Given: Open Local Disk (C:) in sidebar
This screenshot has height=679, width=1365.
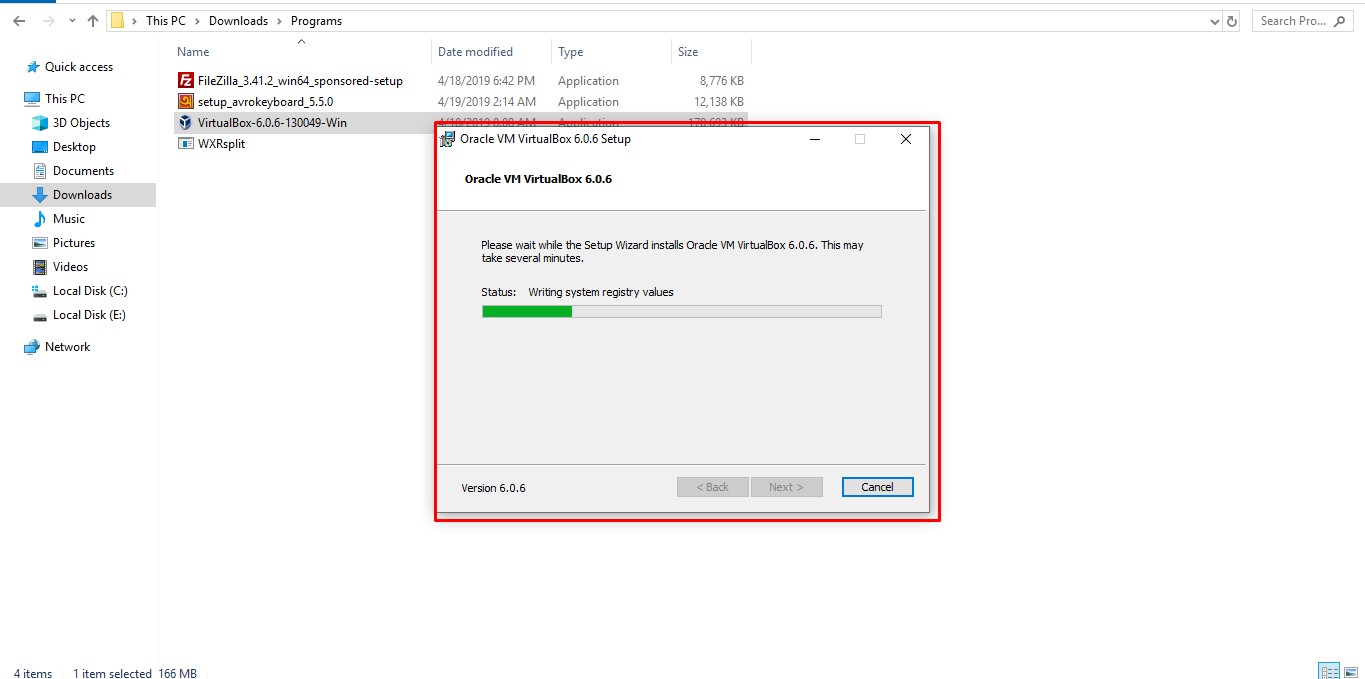Looking at the screenshot, I should (90, 291).
